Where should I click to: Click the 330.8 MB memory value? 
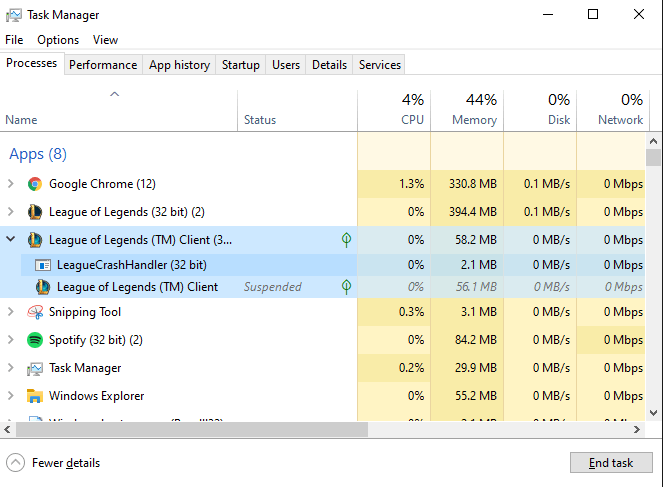point(473,184)
